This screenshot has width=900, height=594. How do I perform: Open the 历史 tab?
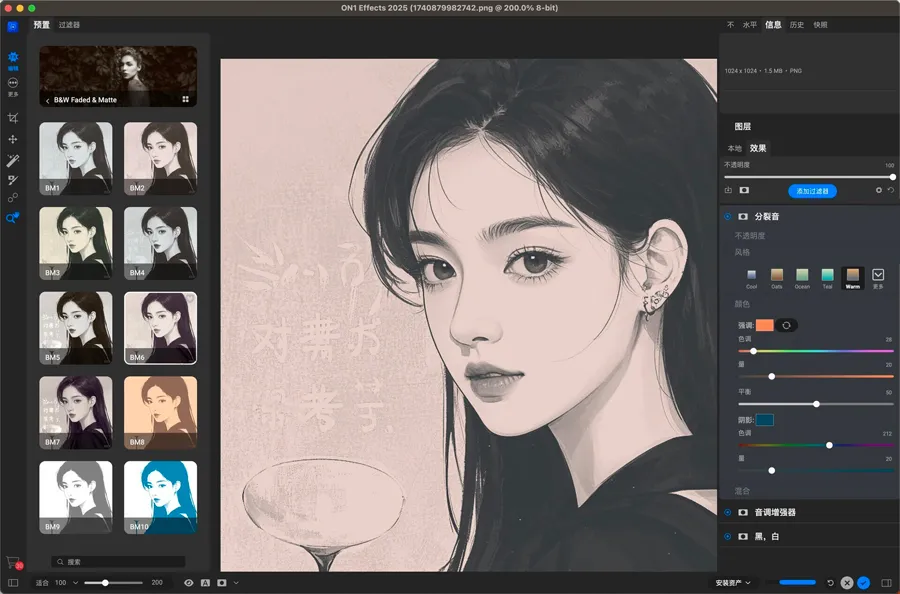click(x=797, y=24)
